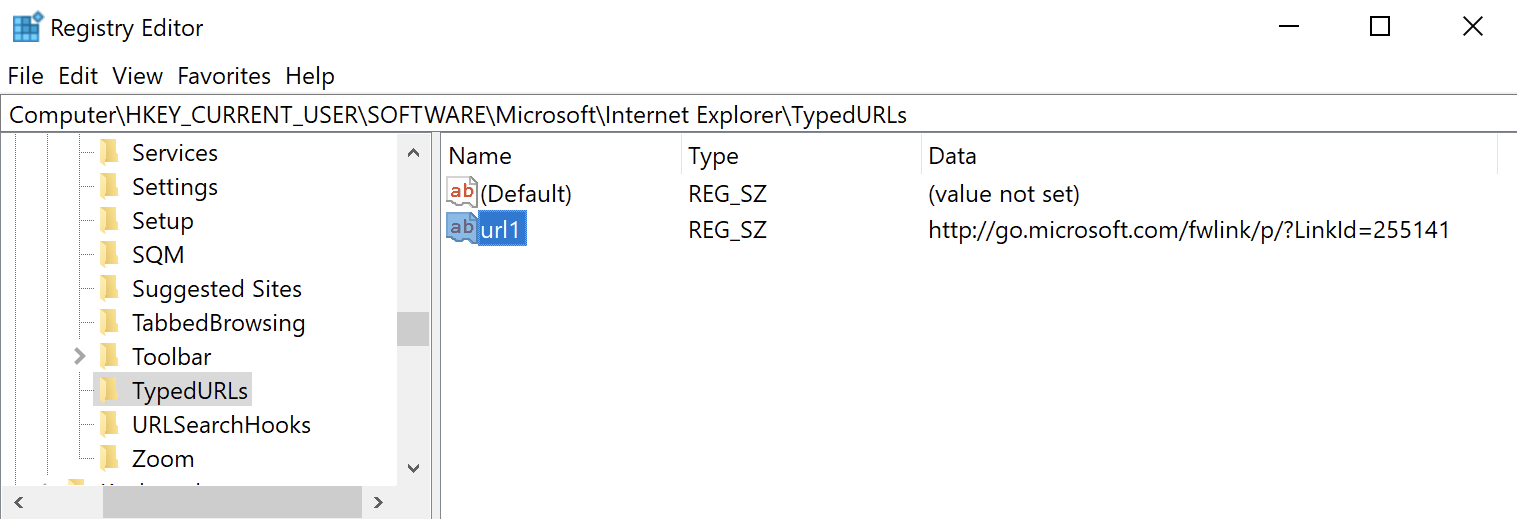Click the SQM folder icon
This screenshot has height=519, width=1517.
pyautogui.click(x=109, y=255)
